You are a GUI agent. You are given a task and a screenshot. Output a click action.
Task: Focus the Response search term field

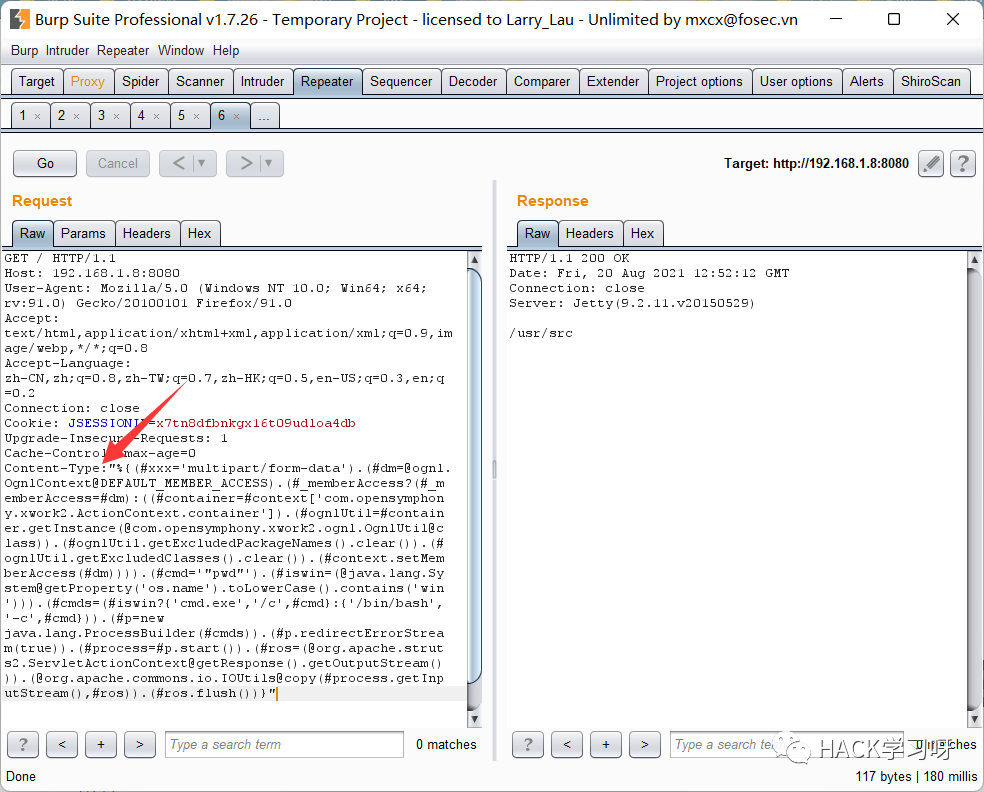tap(787, 745)
